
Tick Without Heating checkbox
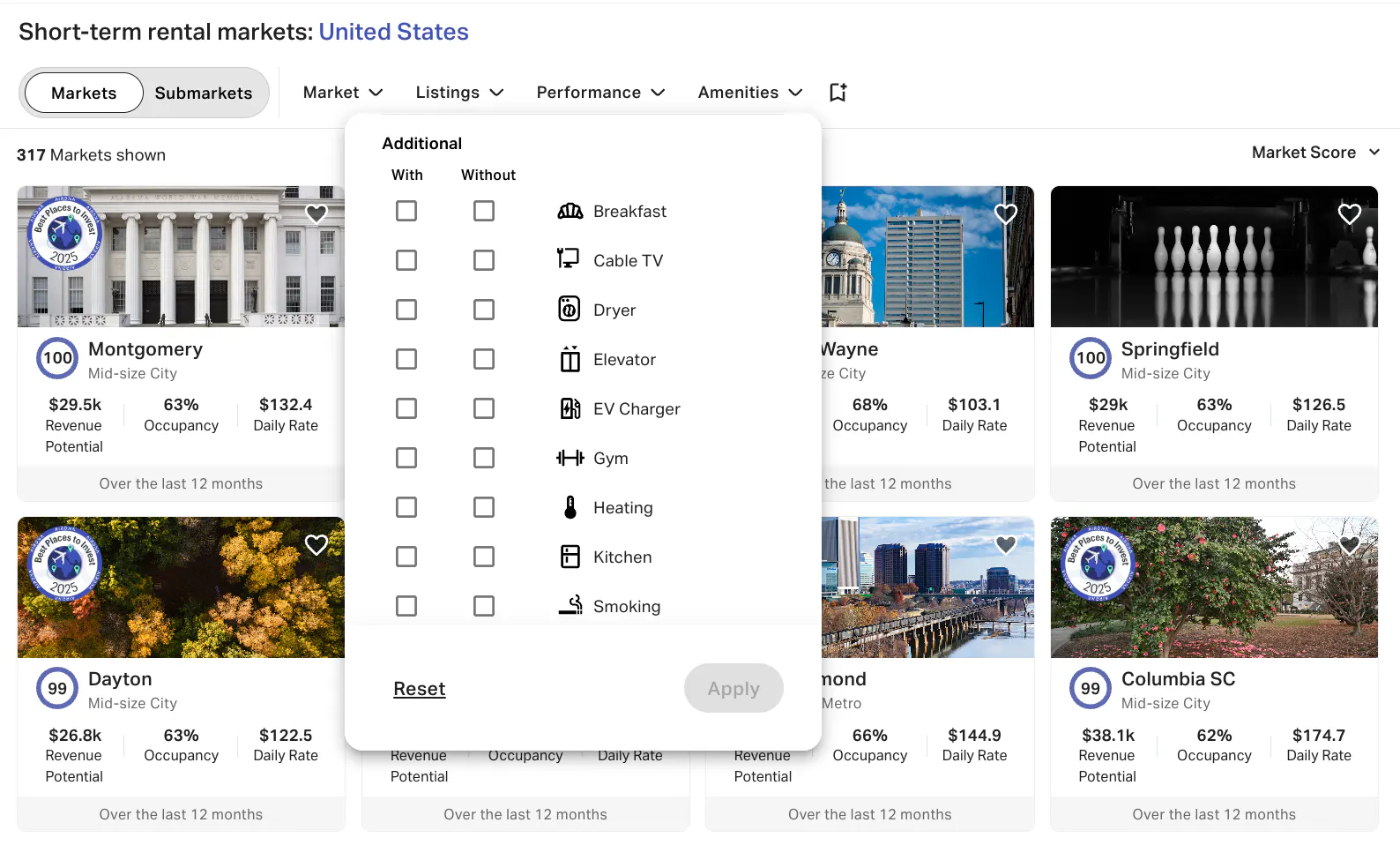click(x=484, y=507)
